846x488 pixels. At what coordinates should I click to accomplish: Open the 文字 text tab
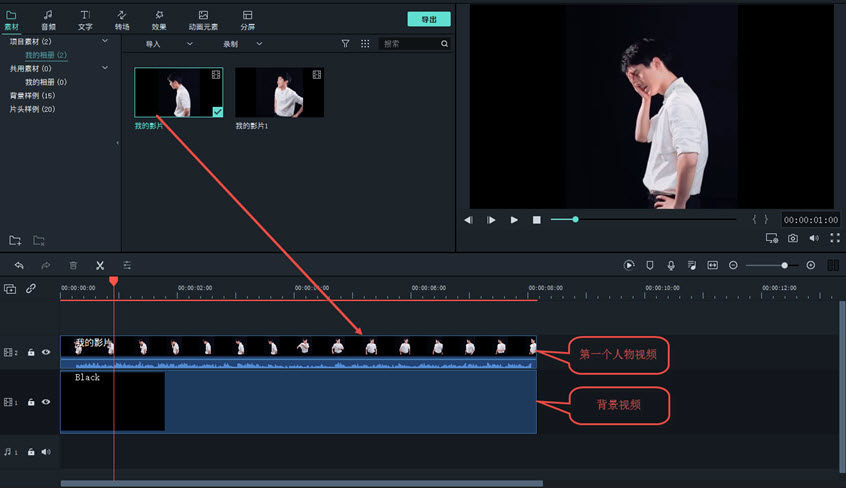click(x=85, y=20)
